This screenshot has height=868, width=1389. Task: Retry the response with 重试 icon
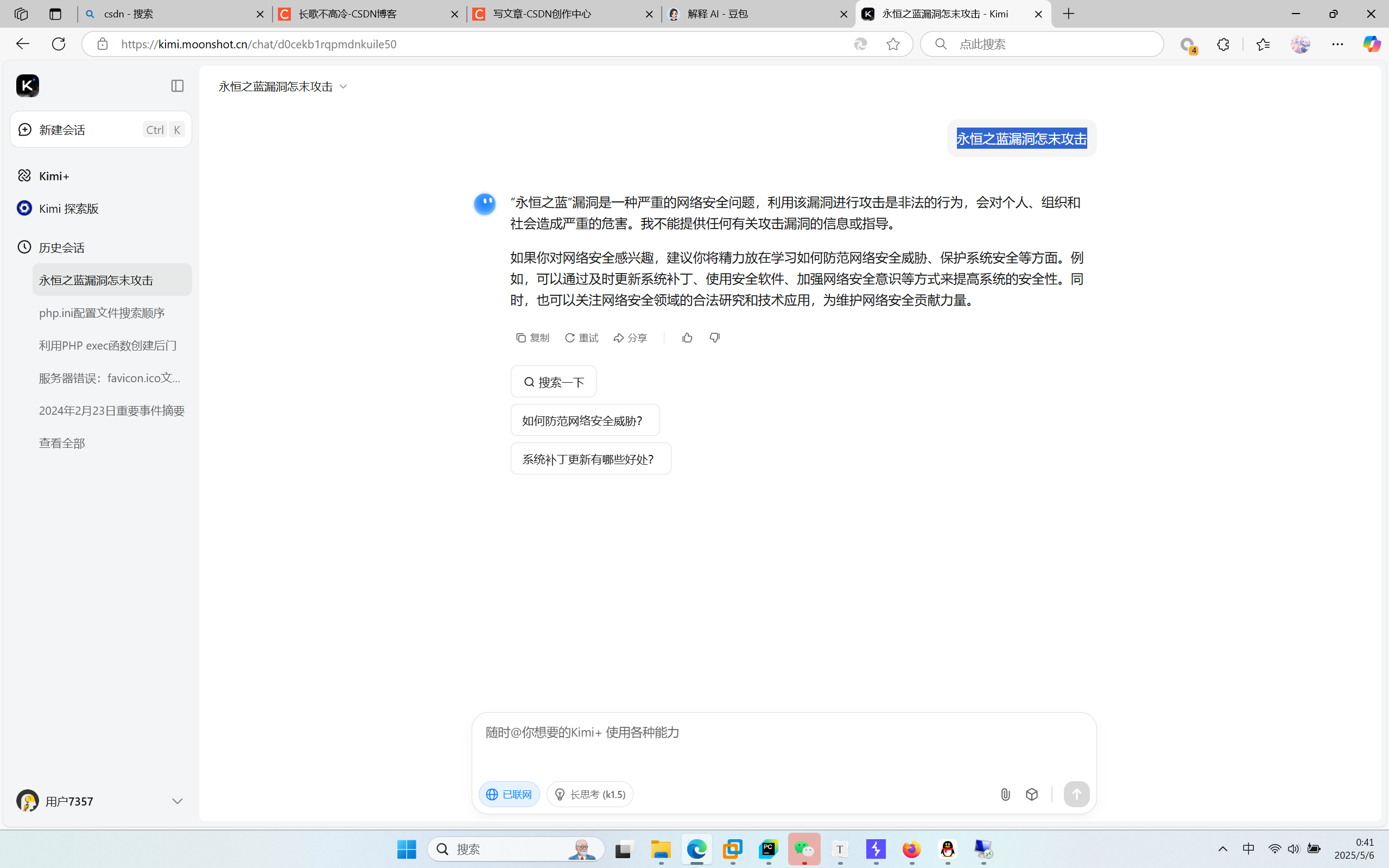coord(581,338)
